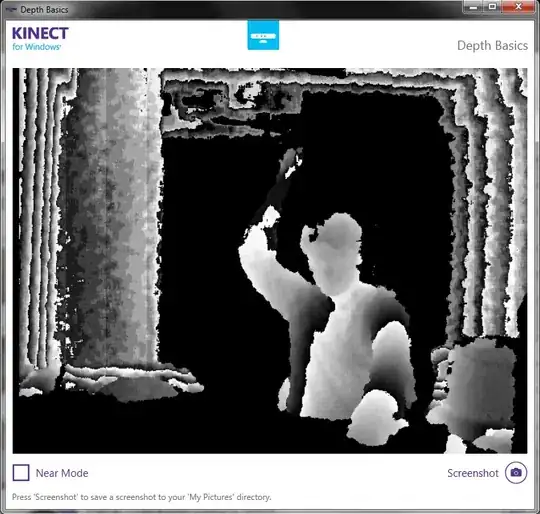
Task: Click the depth image viewport
Action: [270, 261]
